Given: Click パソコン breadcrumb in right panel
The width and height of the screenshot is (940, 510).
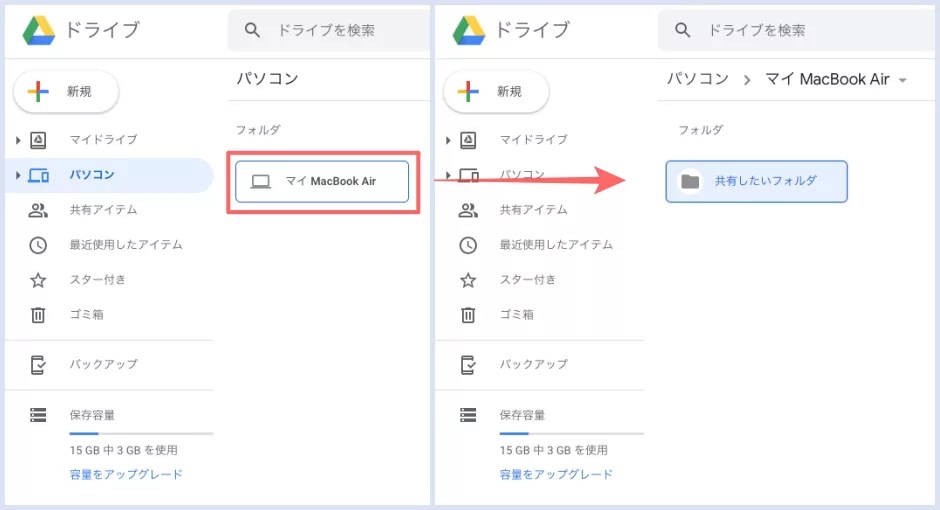Looking at the screenshot, I should (x=698, y=79).
